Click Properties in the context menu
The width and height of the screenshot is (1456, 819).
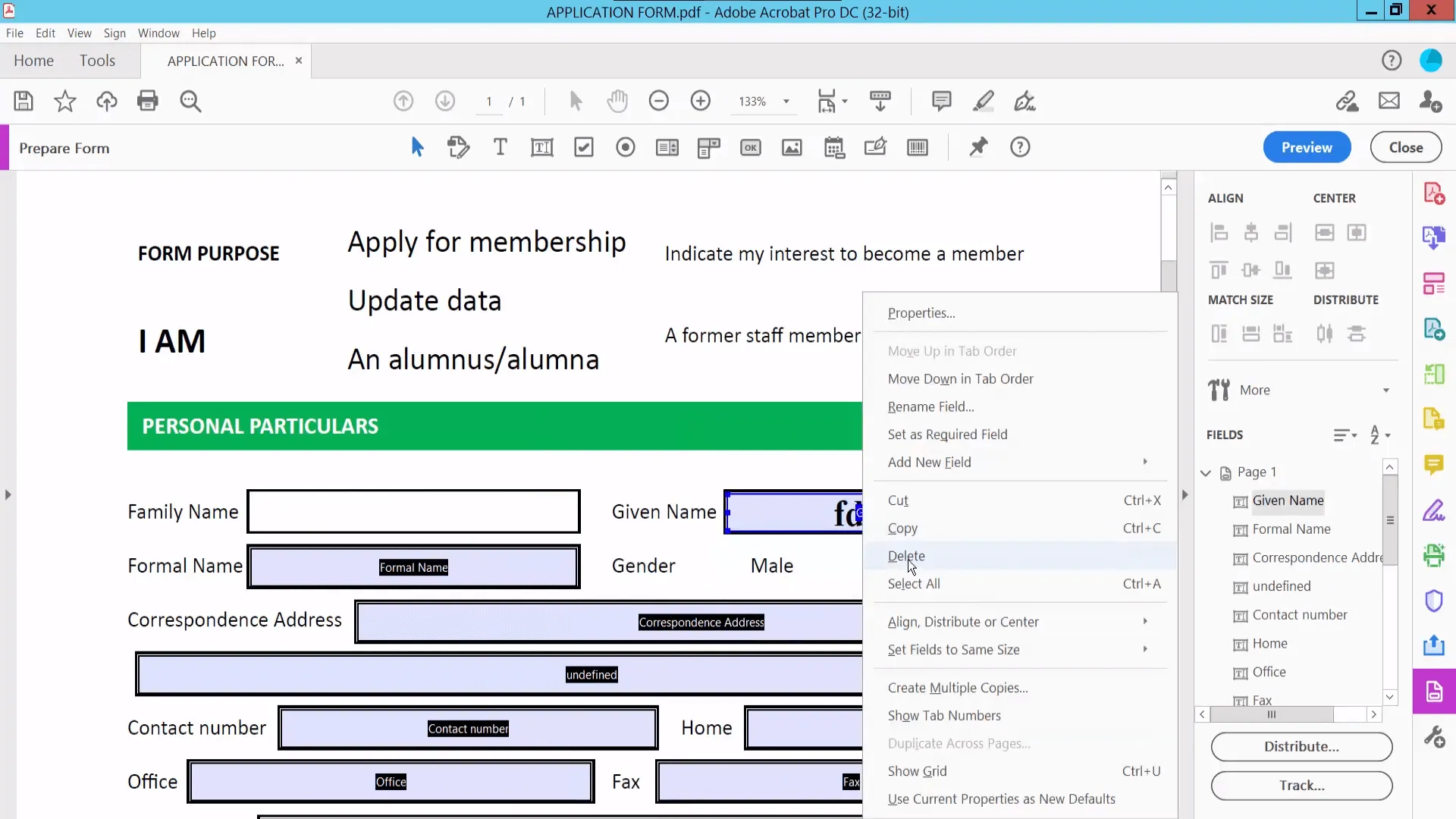tap(921, 312)
